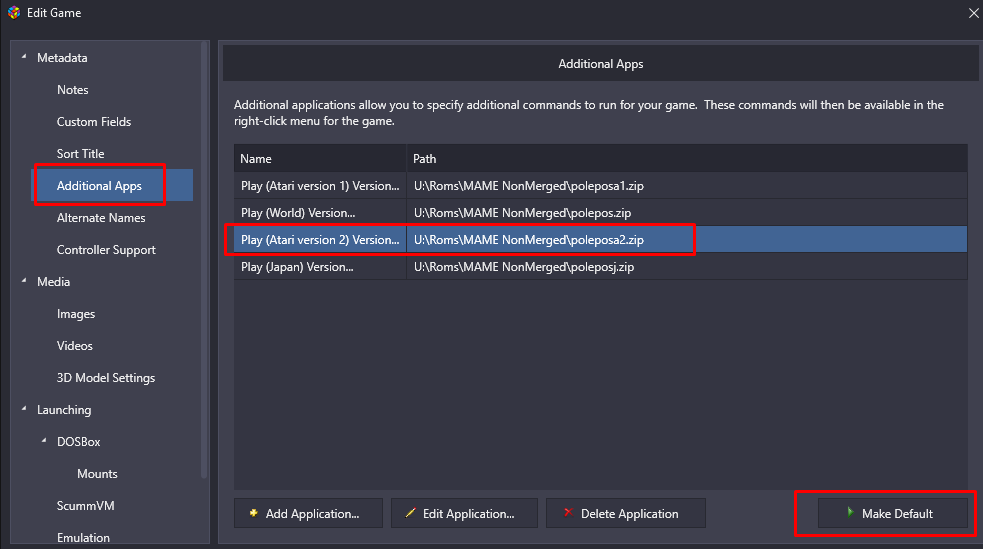Close the Edit Game window
This screenshot has height=549, width=983.
point(974,13)
